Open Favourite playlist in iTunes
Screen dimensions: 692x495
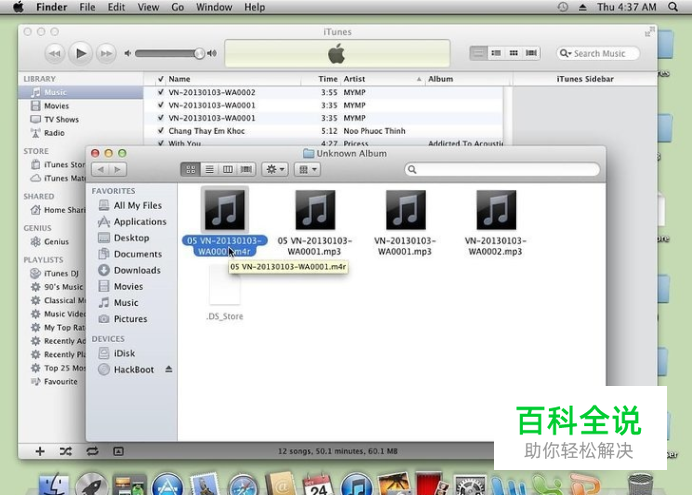click(x=60, y=382)
